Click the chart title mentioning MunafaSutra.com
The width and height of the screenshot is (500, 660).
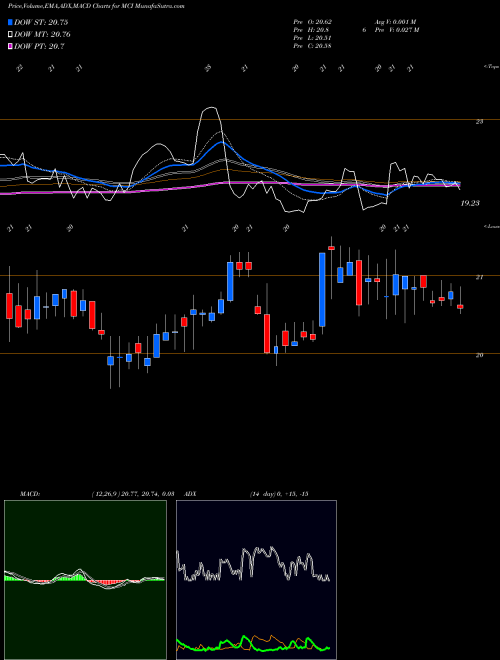96,6
